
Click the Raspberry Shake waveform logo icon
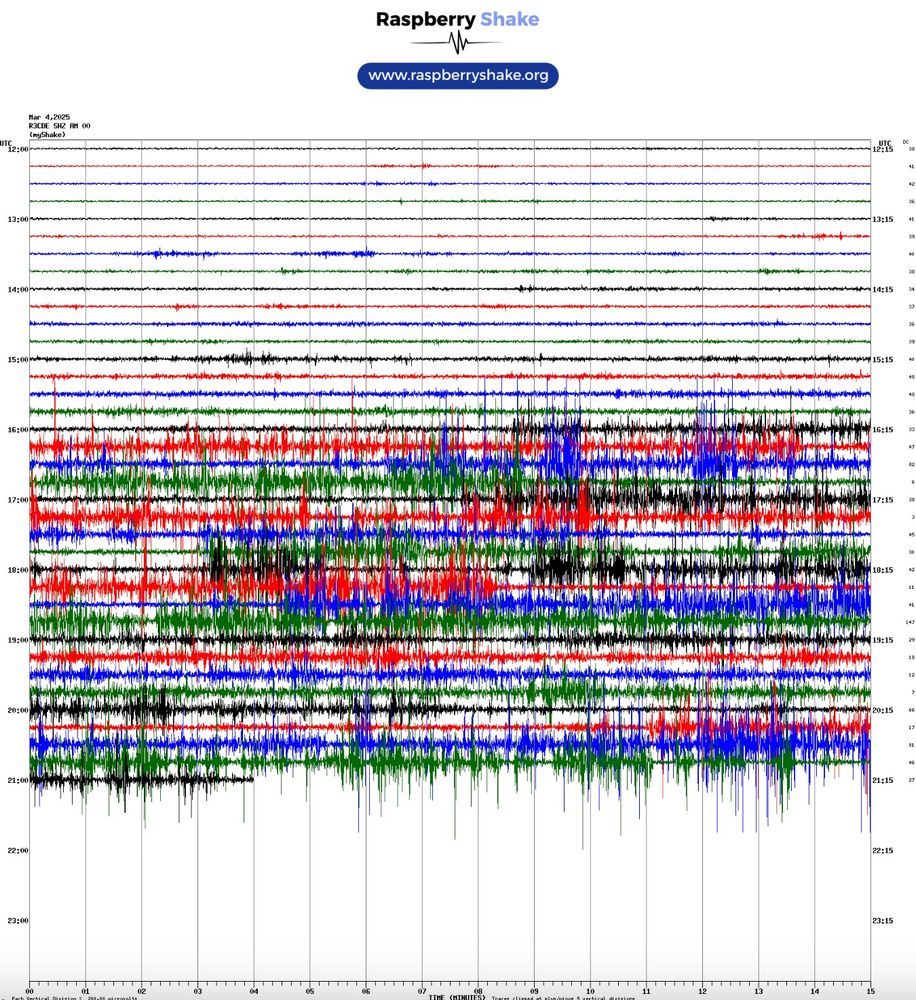coord(457,41)
